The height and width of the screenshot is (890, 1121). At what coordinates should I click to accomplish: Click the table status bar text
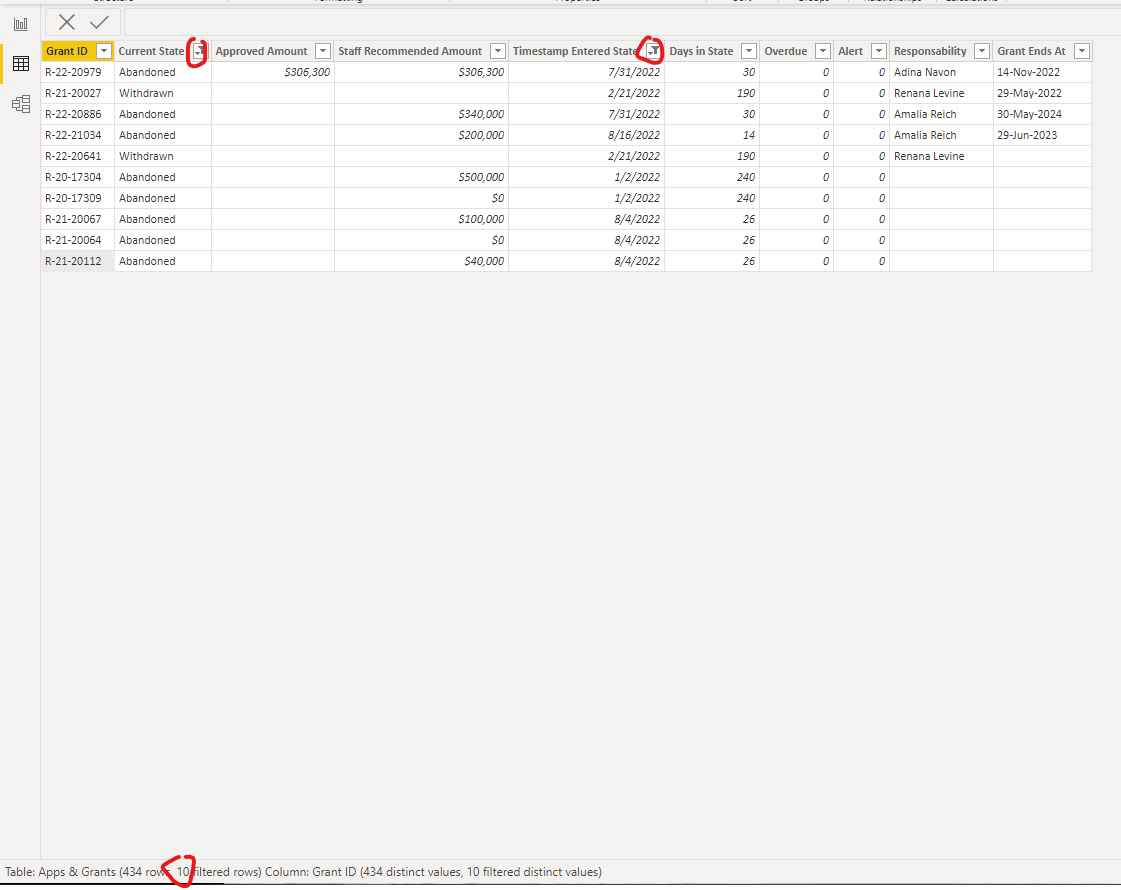[303, 872]
